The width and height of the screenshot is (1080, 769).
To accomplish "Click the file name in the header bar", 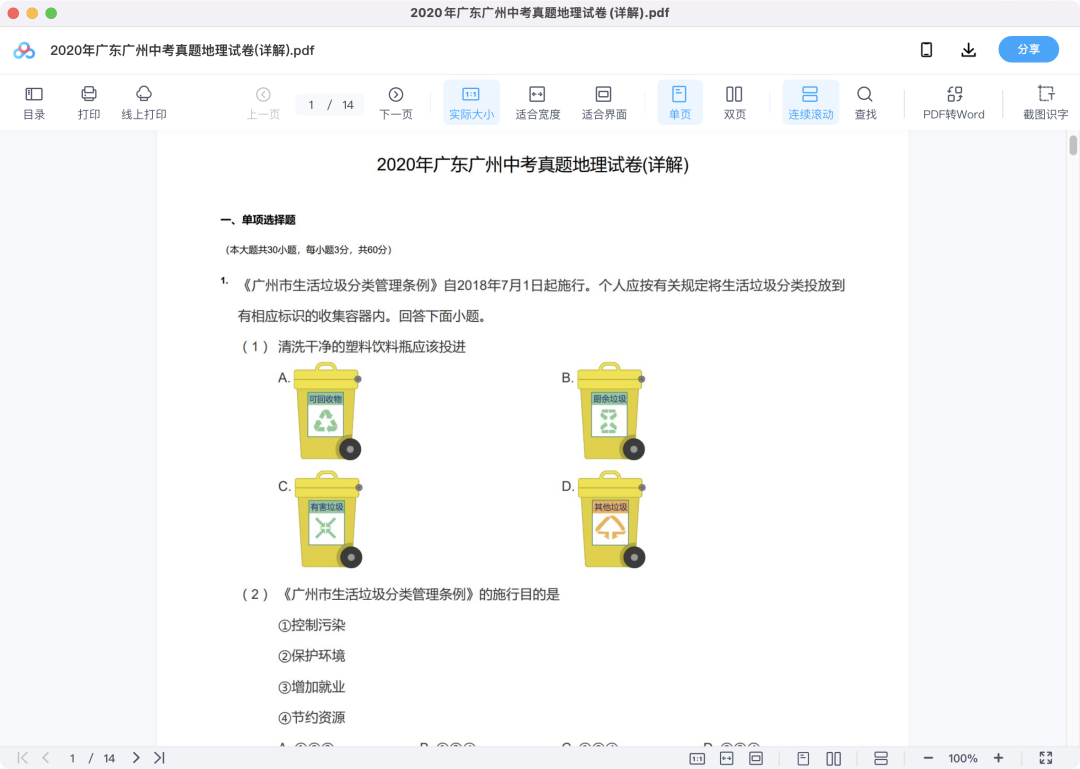I will 182,50.
